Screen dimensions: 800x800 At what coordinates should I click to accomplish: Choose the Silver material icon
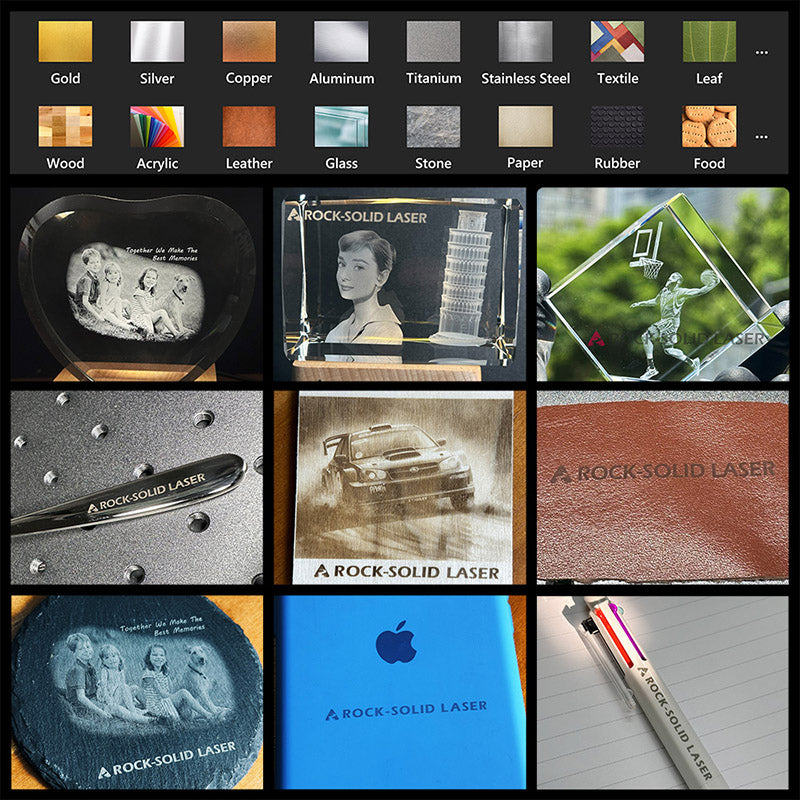click(157, 42)
